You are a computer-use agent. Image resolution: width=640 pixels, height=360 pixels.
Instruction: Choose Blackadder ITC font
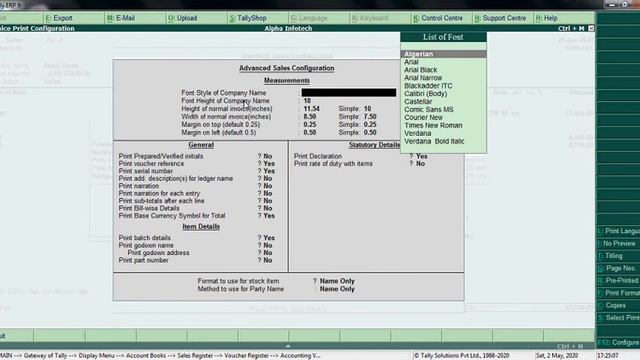[x=428, y=86]
